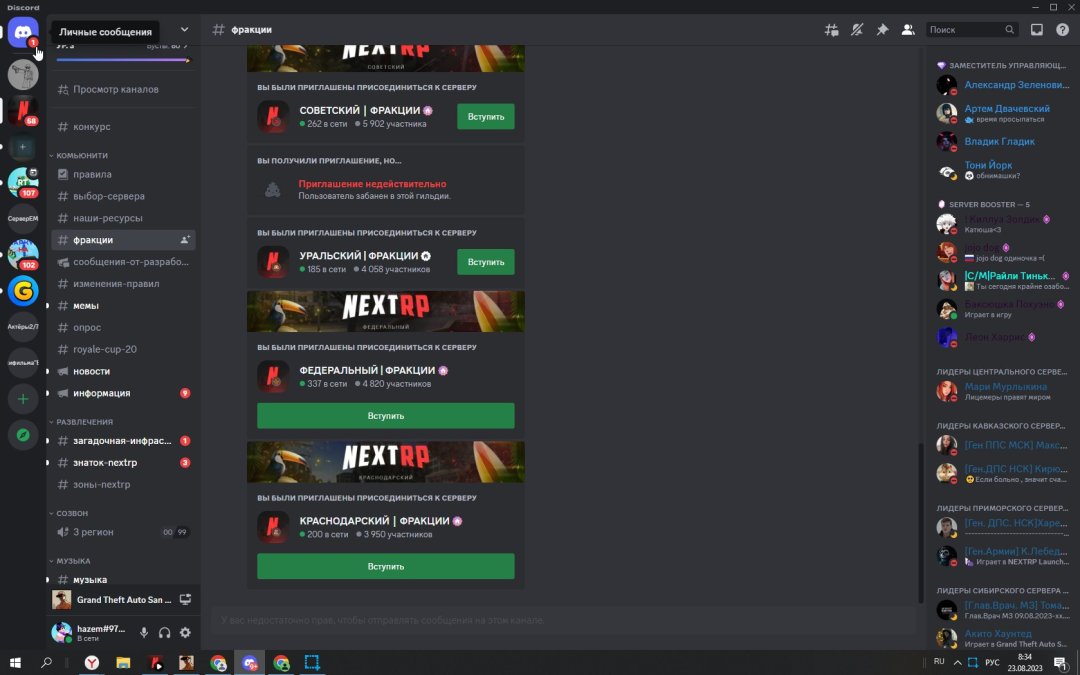
Task: Toggle microphone mute in user panel
Action: [x=144, y=632]
